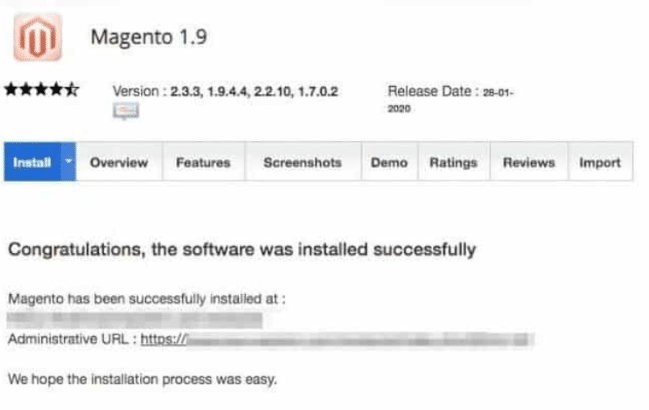View the Ratings tab
The width and height of the screenshot is (649, 410).
pyautogui.click(x=454, y=162)
